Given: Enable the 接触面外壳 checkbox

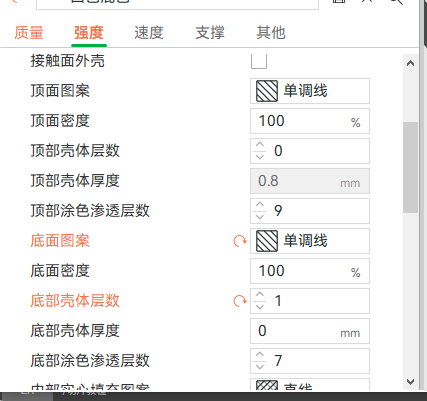Looking at the screenshot, I should (x=259, y=61).
